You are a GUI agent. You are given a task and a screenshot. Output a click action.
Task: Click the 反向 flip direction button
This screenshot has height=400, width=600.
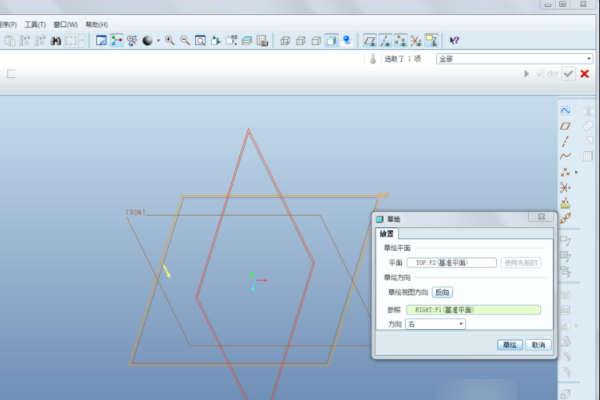(442, 292)
